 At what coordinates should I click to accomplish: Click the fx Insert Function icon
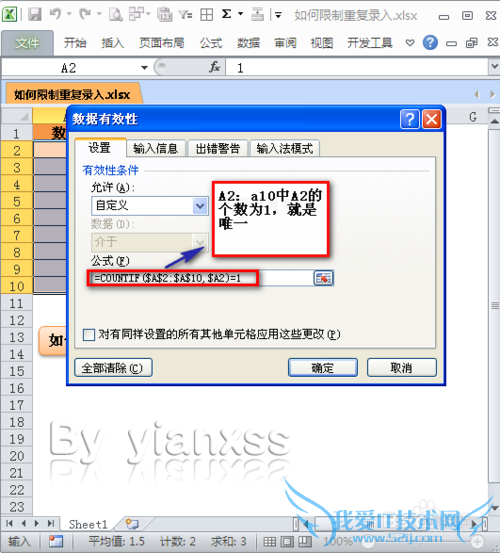214,67
